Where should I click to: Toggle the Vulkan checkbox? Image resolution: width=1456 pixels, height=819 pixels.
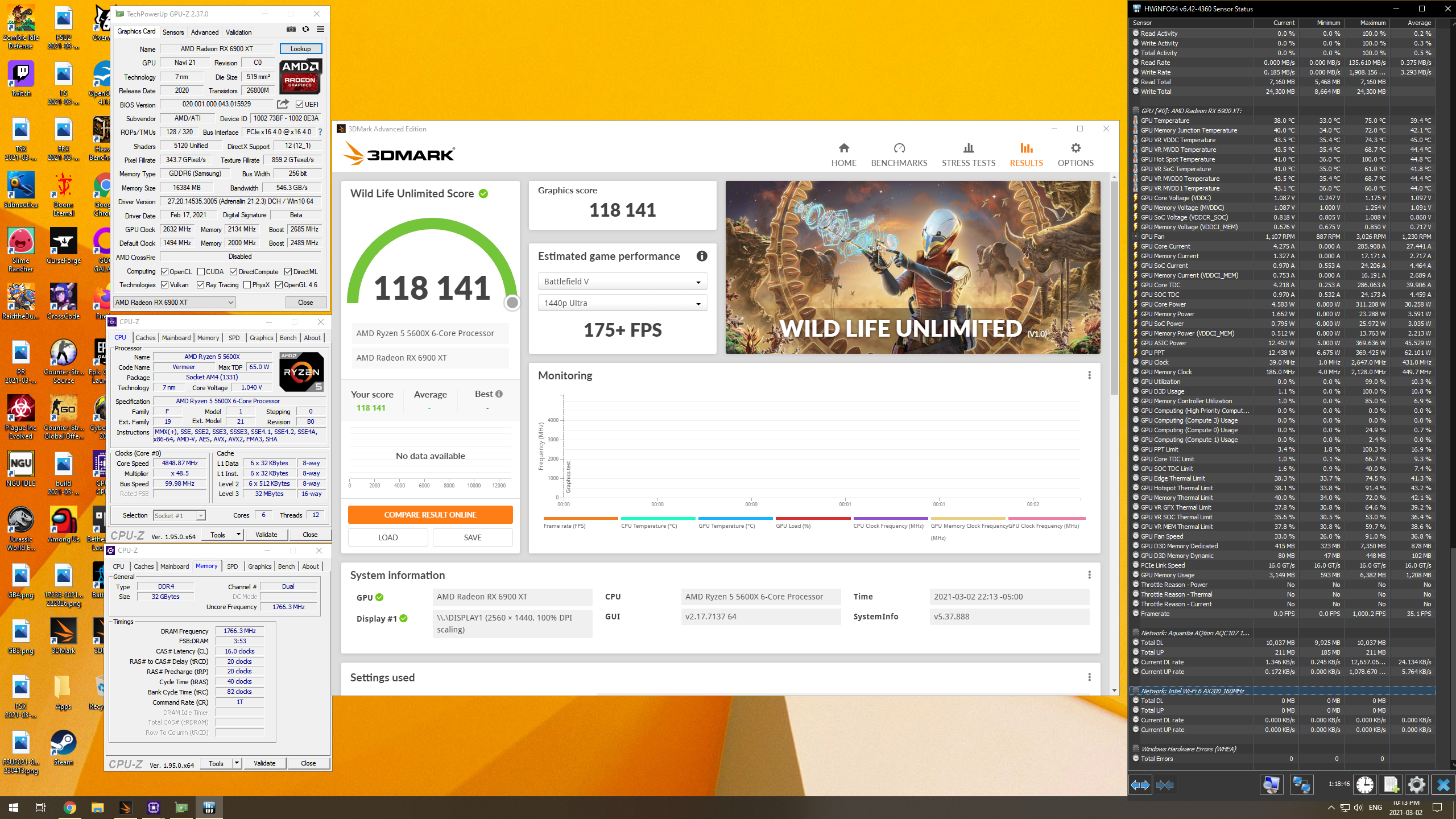click(164, 285)
